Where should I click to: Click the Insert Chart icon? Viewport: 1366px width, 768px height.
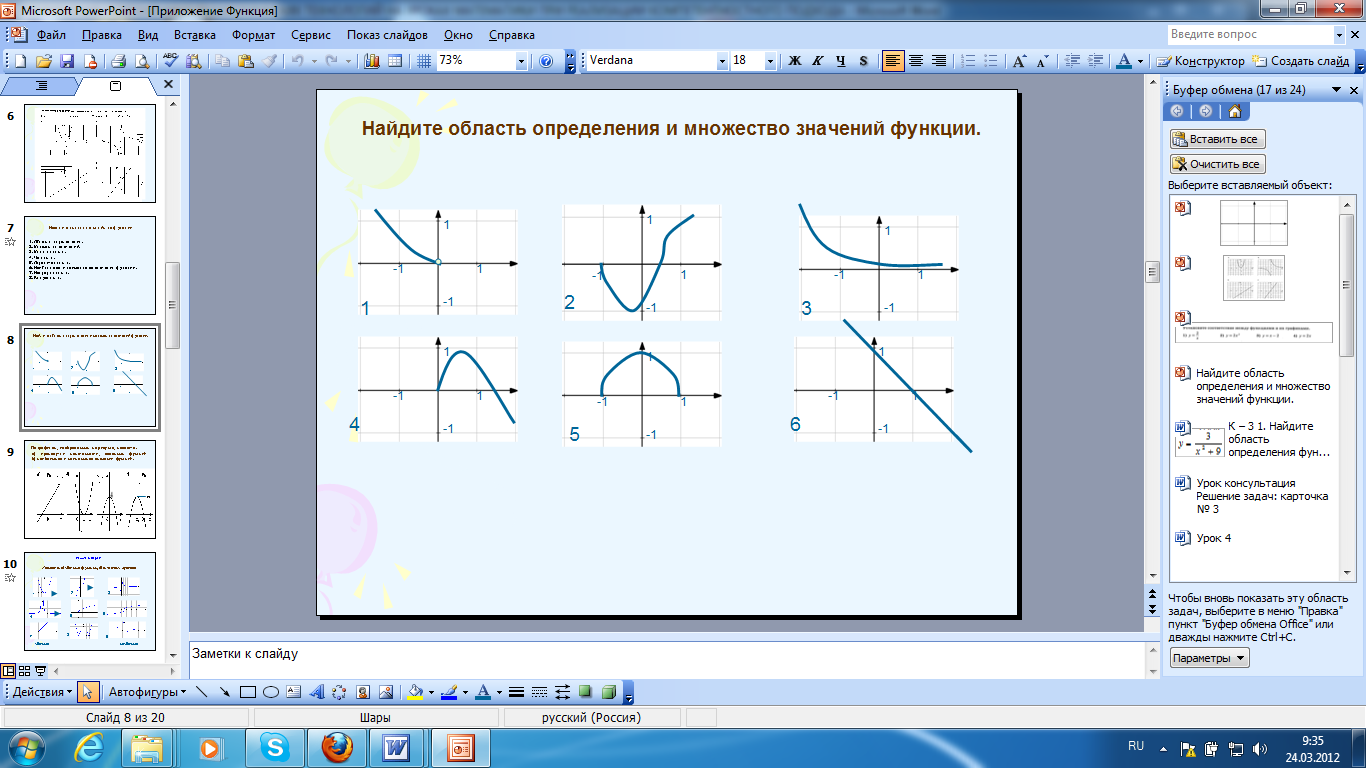pos(373,61)
